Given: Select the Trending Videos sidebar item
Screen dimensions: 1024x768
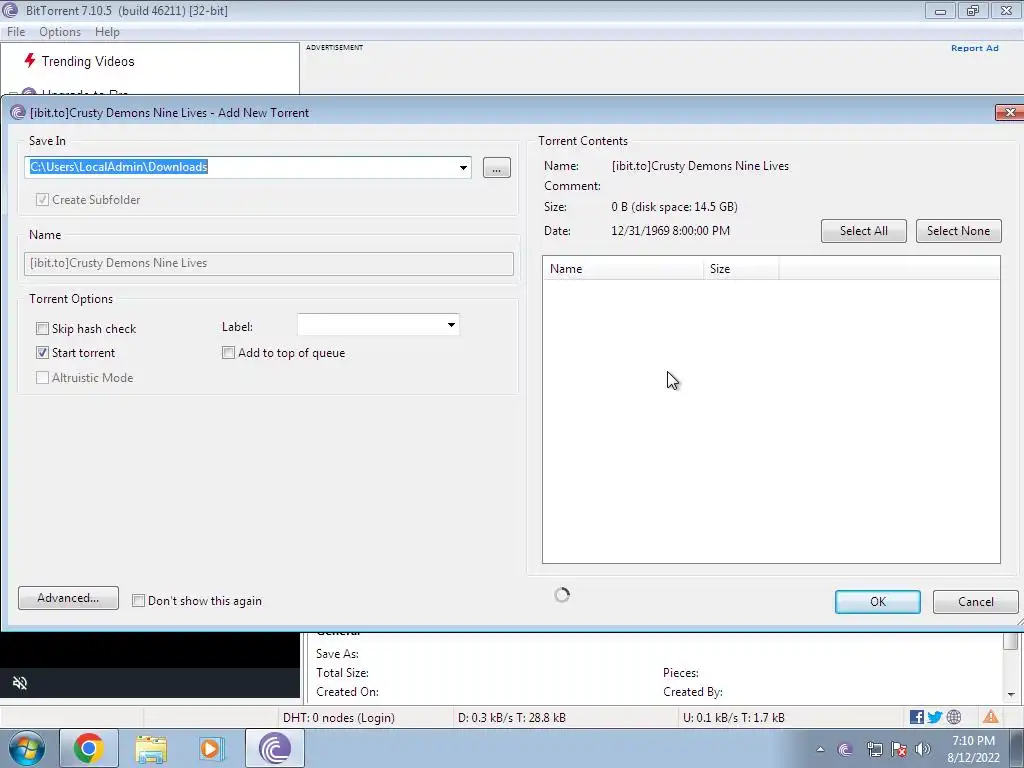Looking at the screenshot, I should pyautogui.click(x=88, y=61).
